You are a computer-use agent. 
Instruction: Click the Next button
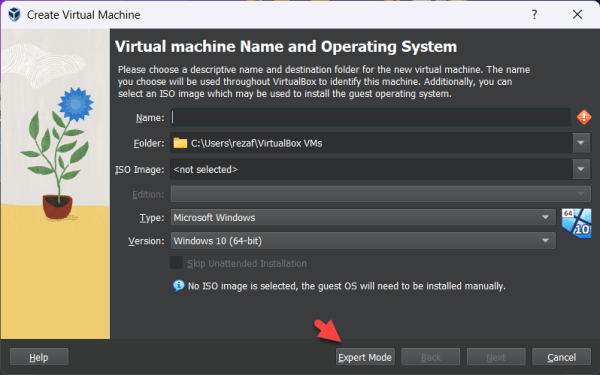click(x=496, y=357)
